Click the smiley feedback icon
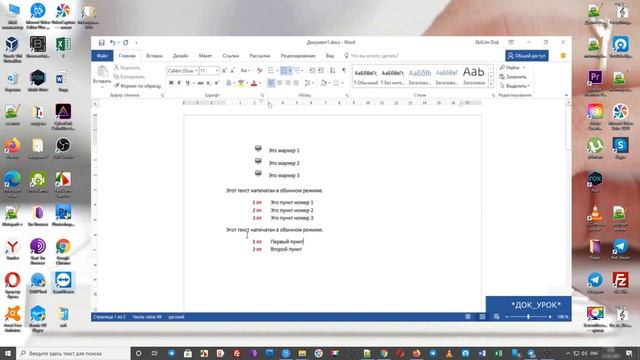This screenshot has width=640, height=360. tap(563, 56)
